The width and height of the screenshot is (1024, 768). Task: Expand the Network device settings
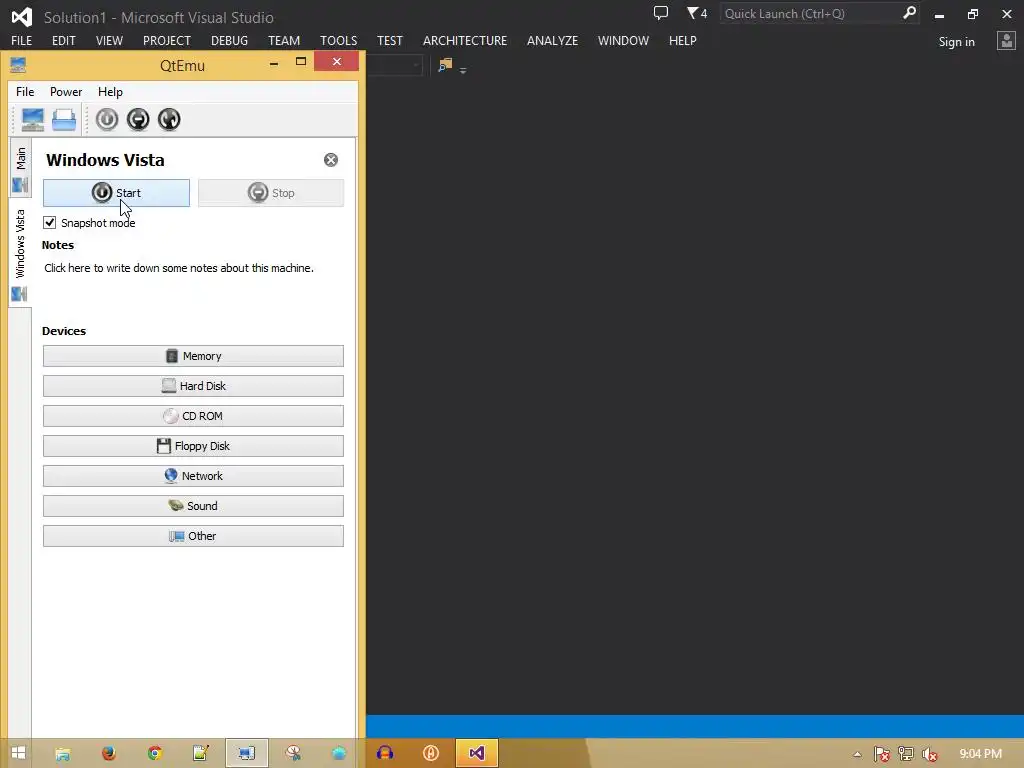(x=193, y=476)
